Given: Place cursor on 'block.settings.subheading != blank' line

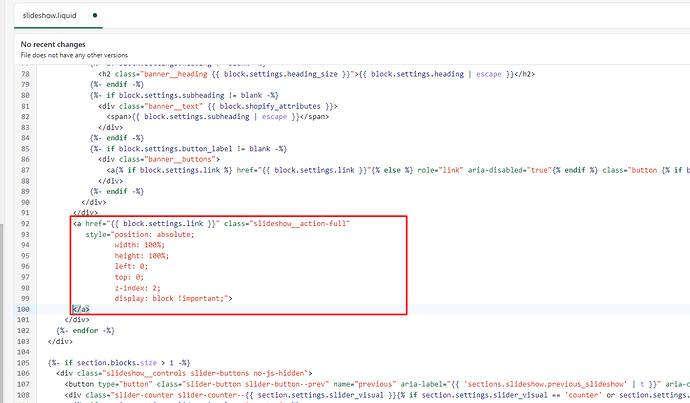Looking at the screenshot, I should point(184,95).
